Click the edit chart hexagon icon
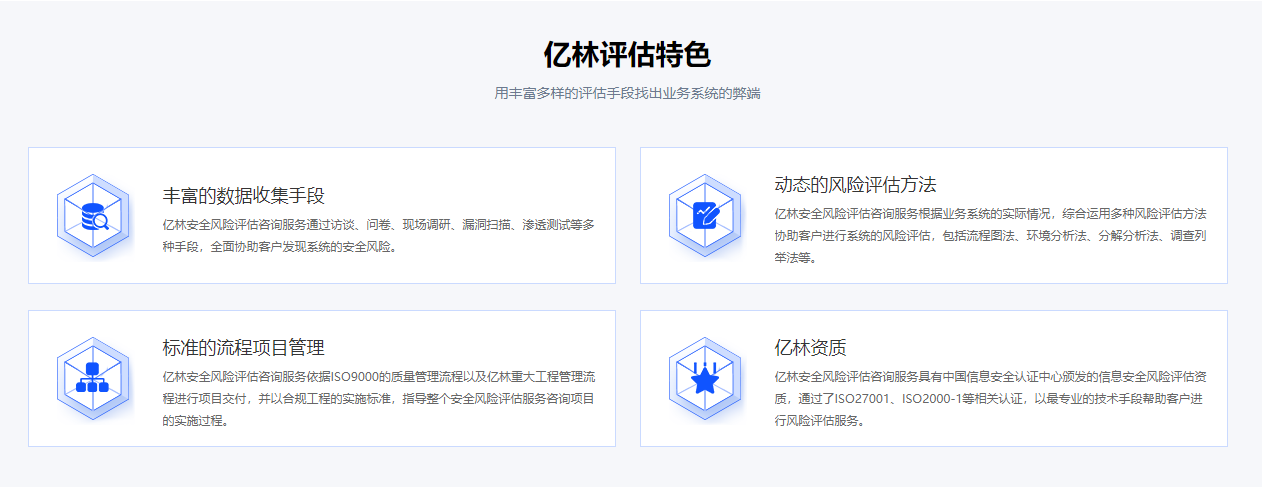This screenshot has width=1262, height=487. (x=705, y=215)
